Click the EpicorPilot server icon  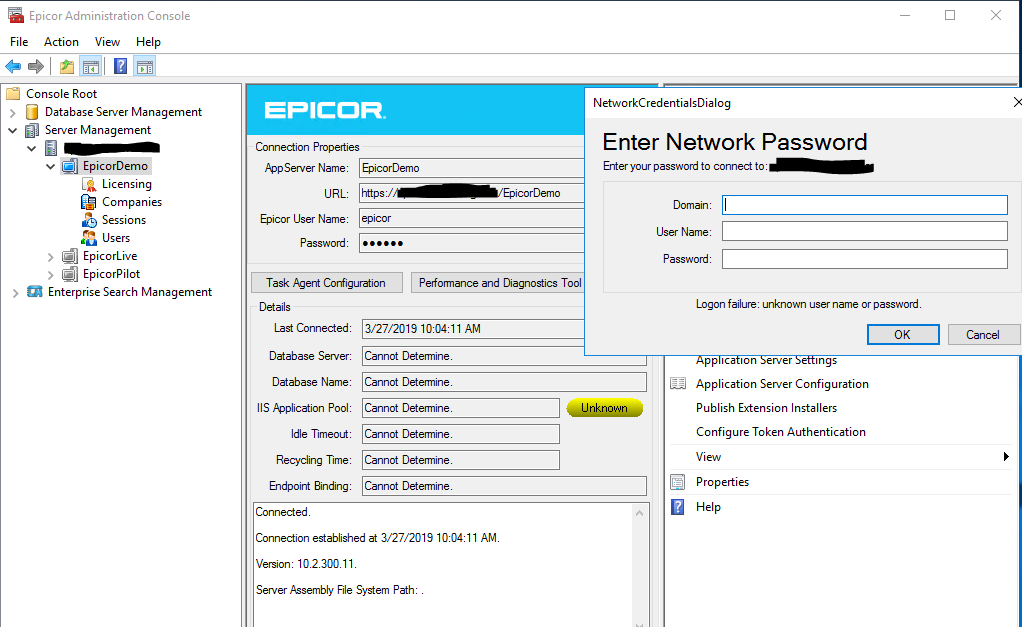pyautogui.click(x=69, y=274)
